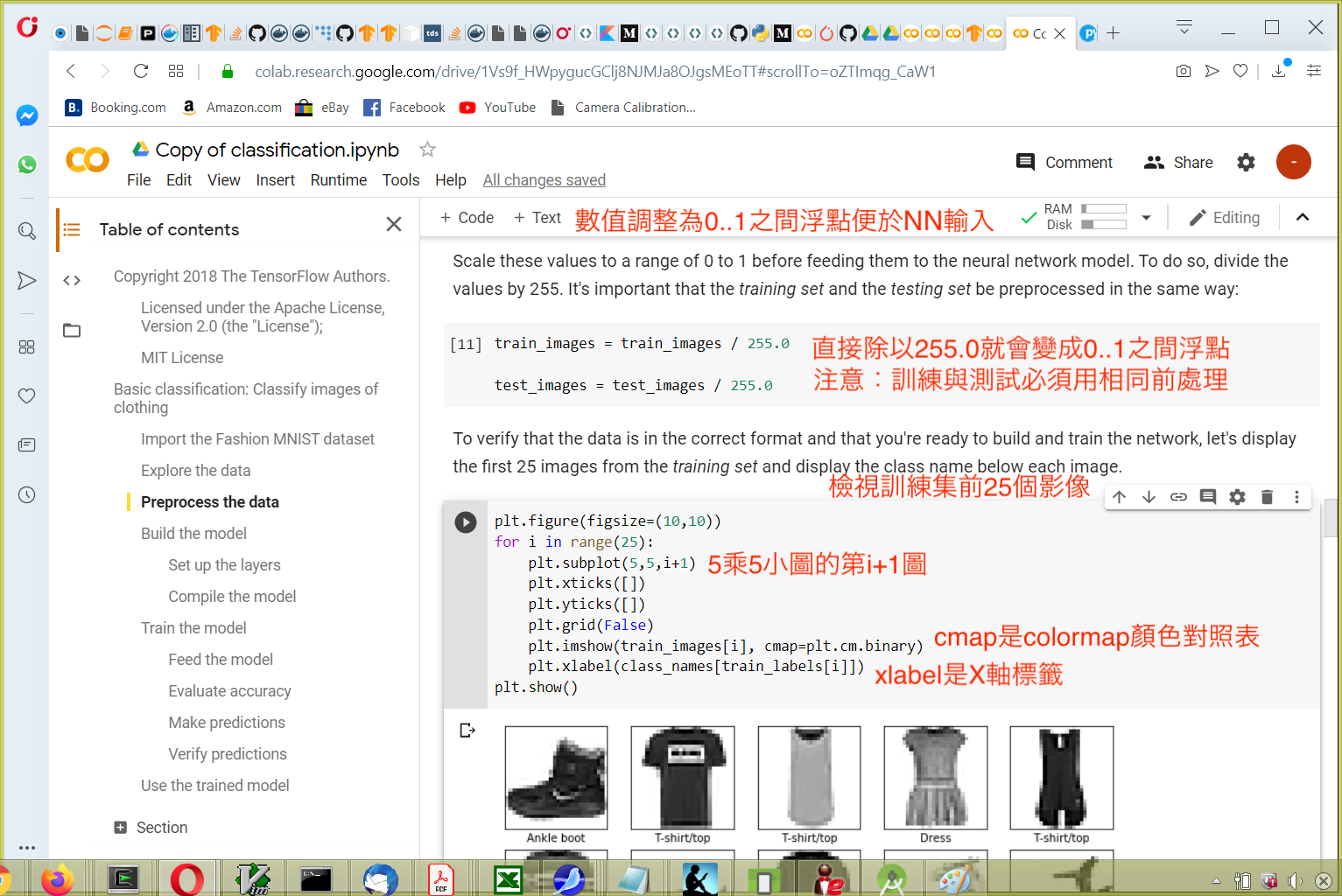Add a Text cell
Viewport: 1342px width, 896px height.
[x=537, y=218]
